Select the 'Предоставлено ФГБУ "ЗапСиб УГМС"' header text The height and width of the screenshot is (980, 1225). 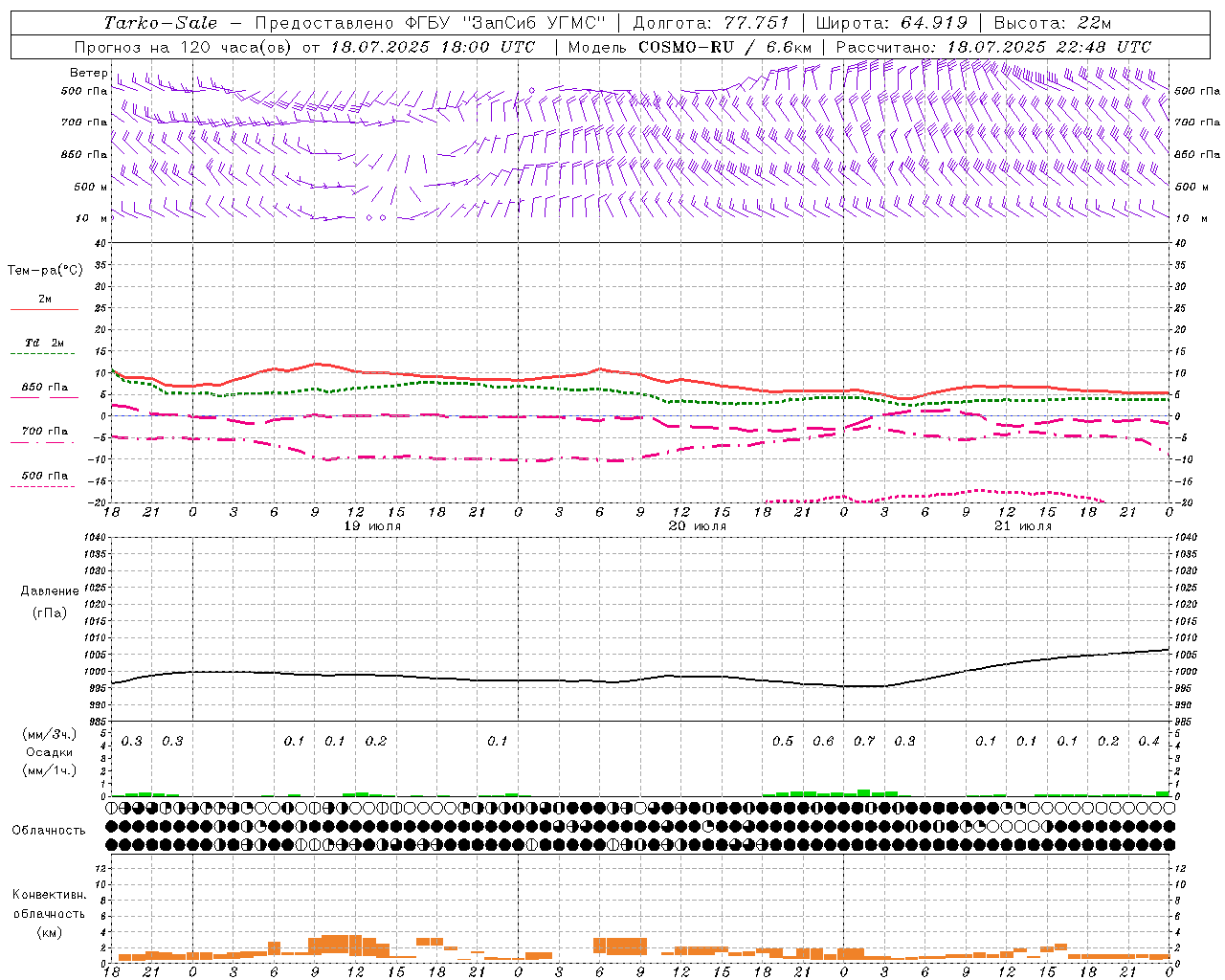coord(431,23)
